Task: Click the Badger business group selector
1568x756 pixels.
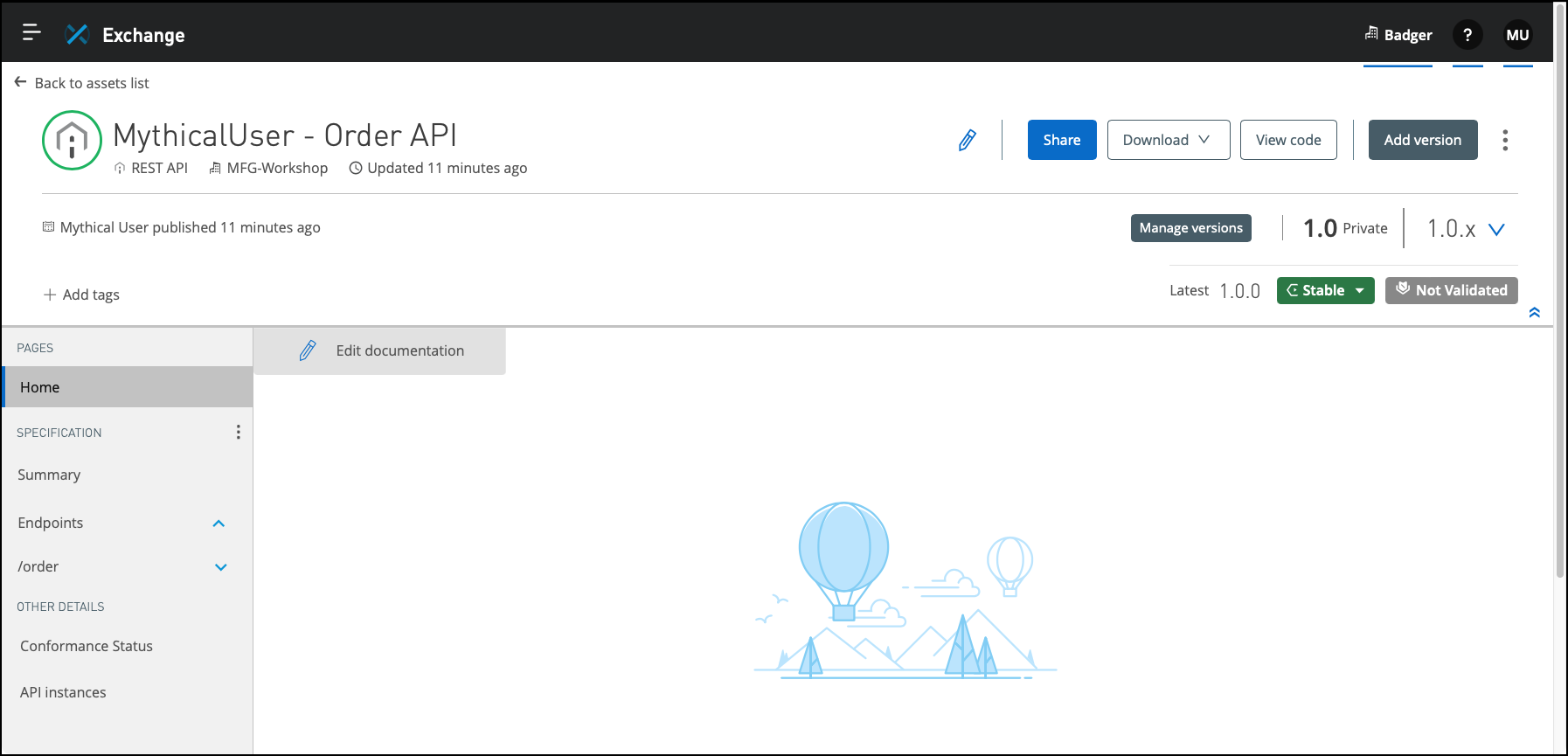Action: point(1398,35)
